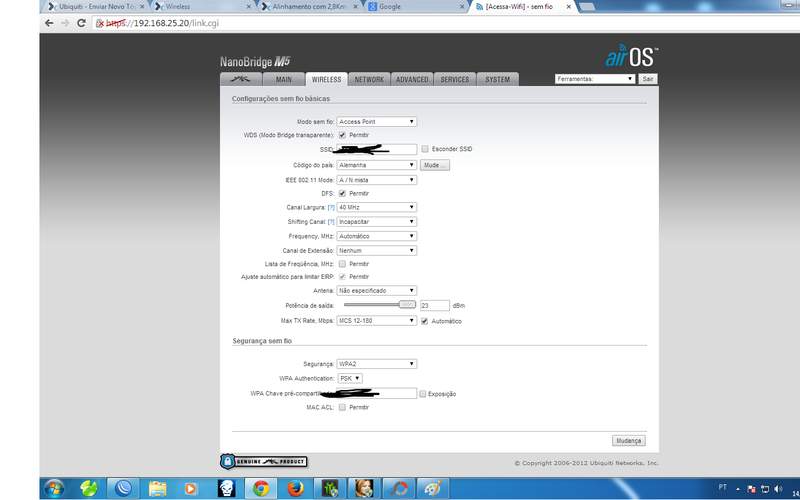Click the woman portrait taskbar icon
Viewport: 800px width, 500px height.
[364, 489]
